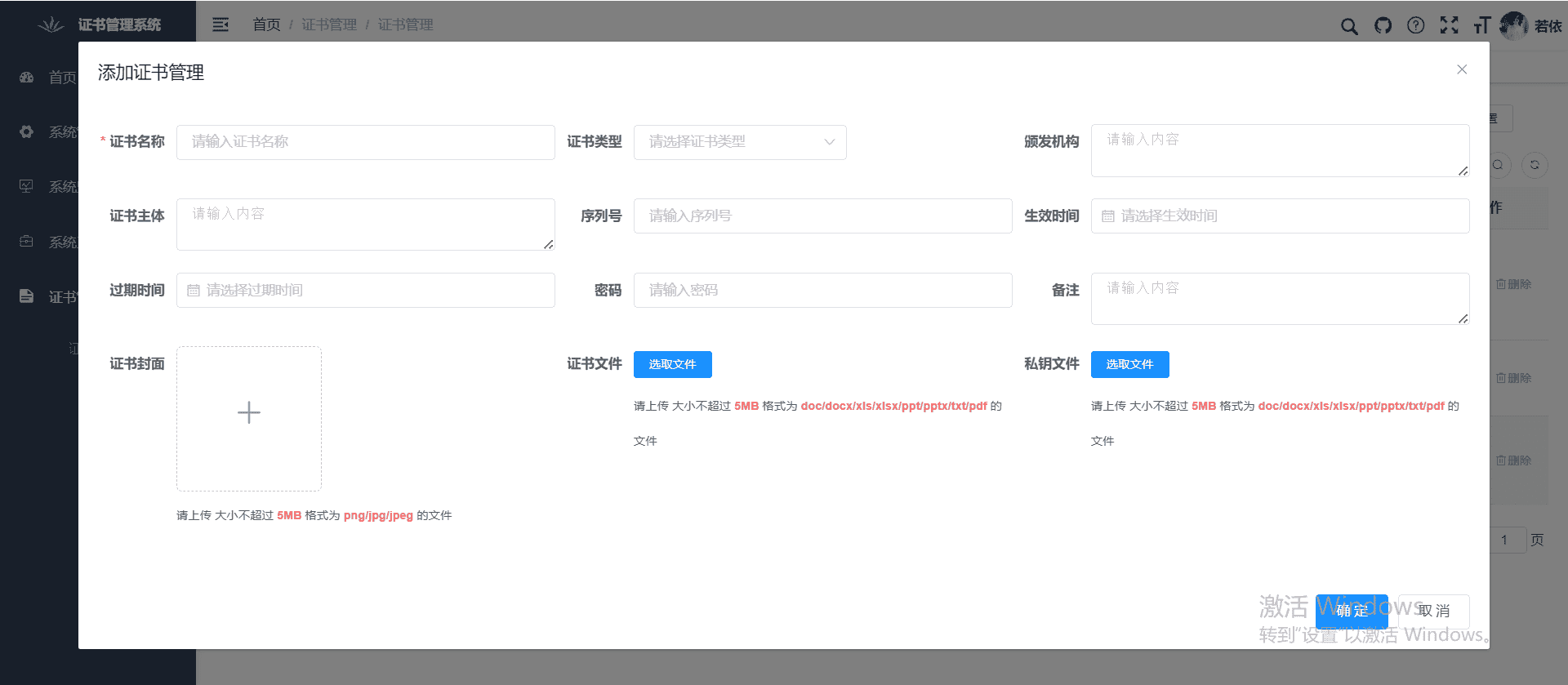The height and width of the screenshot is (685, 1568).
Task: Cancel with the 取消 button
Action: click(1434, 611)
